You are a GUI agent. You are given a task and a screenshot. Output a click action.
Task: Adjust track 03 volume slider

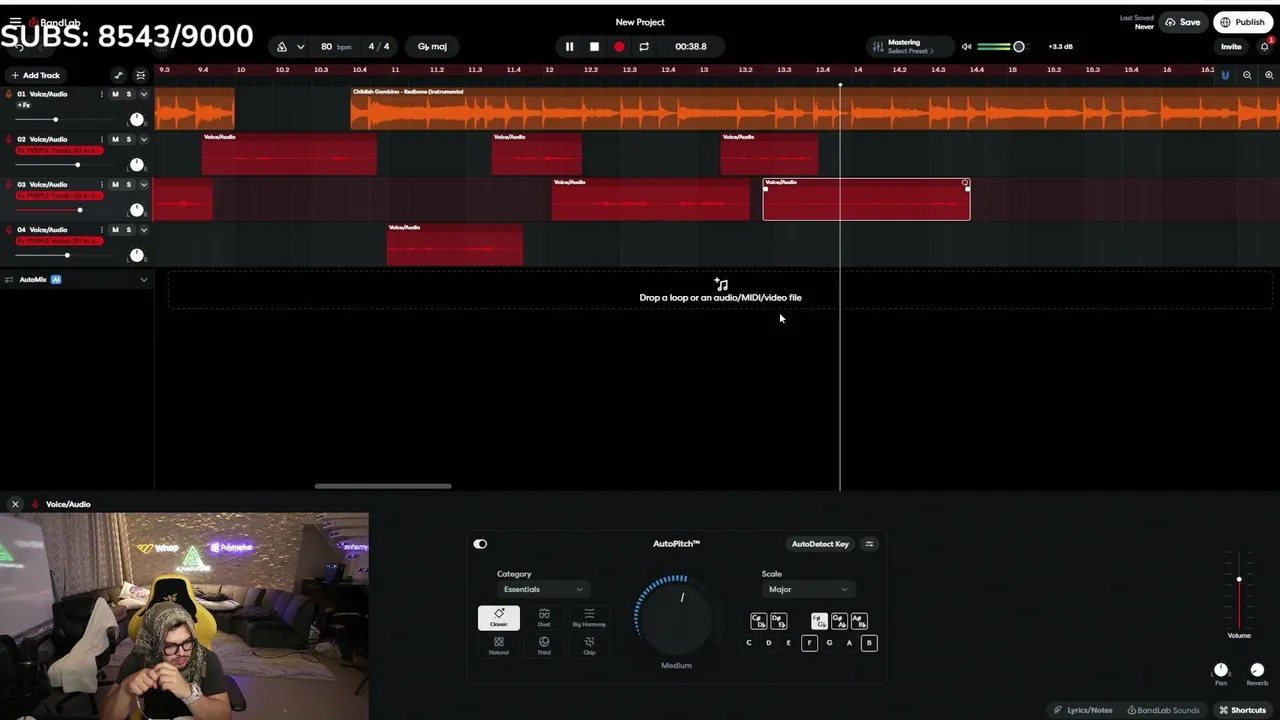pyautogui.click(x=79, y=210)
